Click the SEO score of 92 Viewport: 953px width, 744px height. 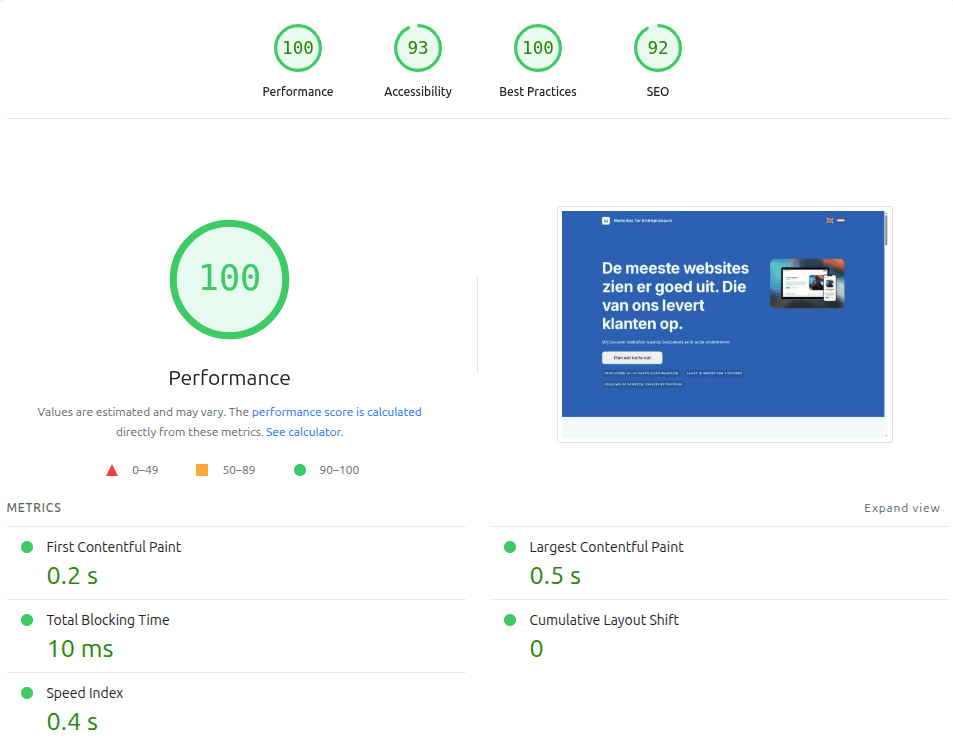[657, 47]
